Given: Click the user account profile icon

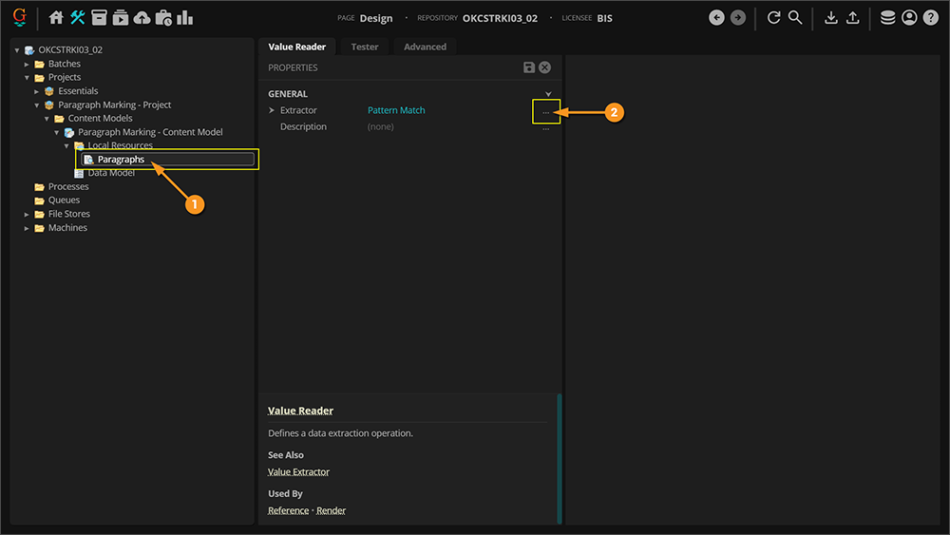Looking at the screenshot, I should 909,18.
